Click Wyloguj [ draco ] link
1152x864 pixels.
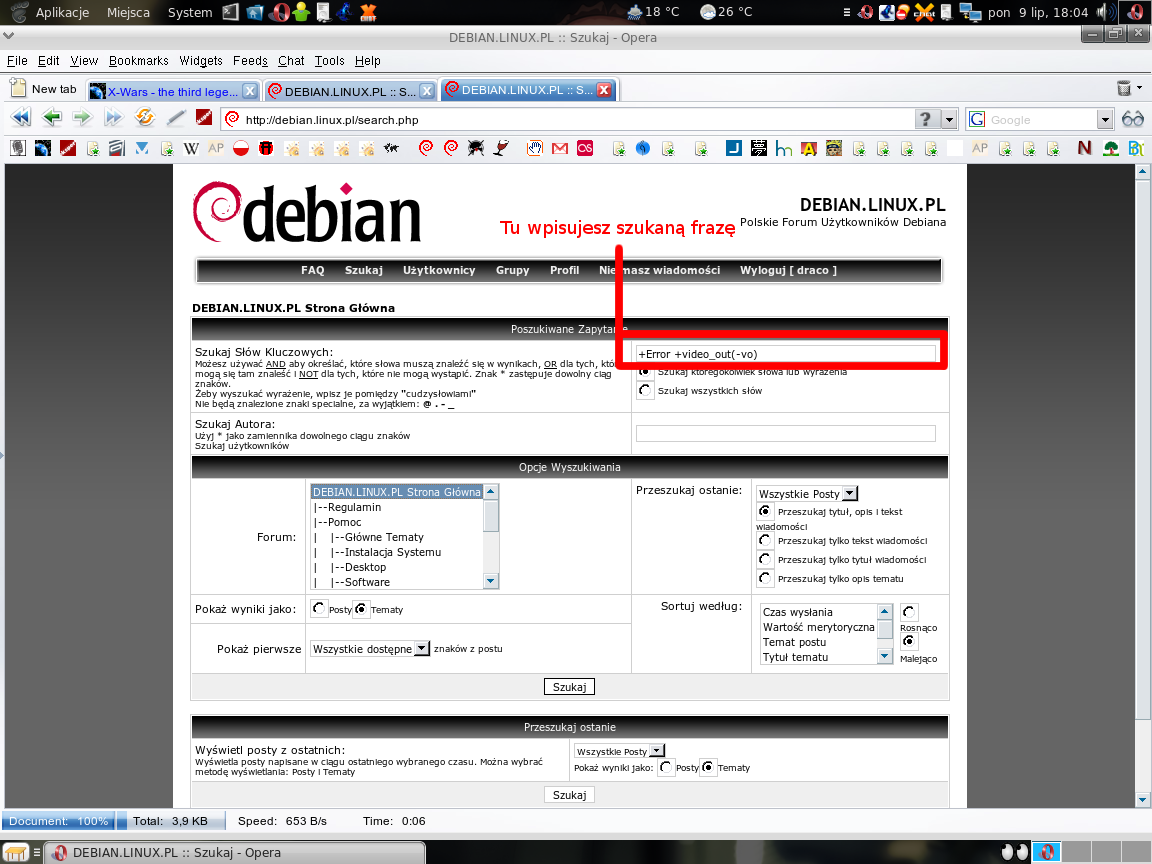pos(788,270)
